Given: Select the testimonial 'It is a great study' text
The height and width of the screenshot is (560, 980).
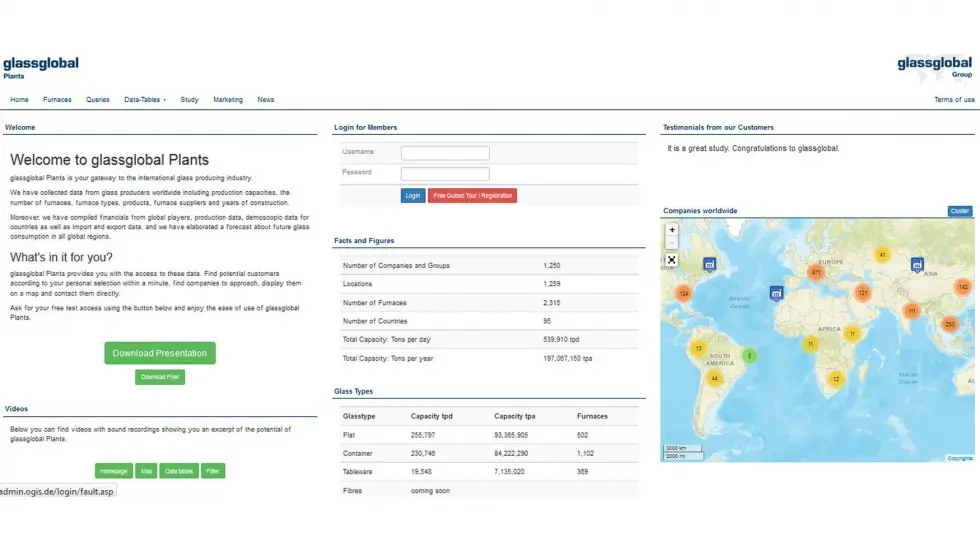Looking at the screenshot, I should (752, 149).
